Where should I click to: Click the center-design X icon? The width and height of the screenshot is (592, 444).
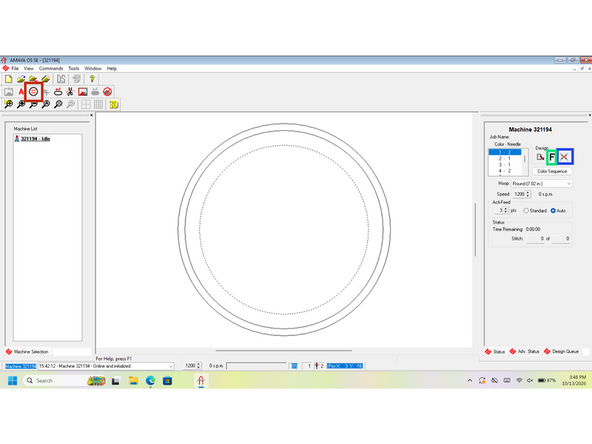pyautogui.click(x=564, y=157)
